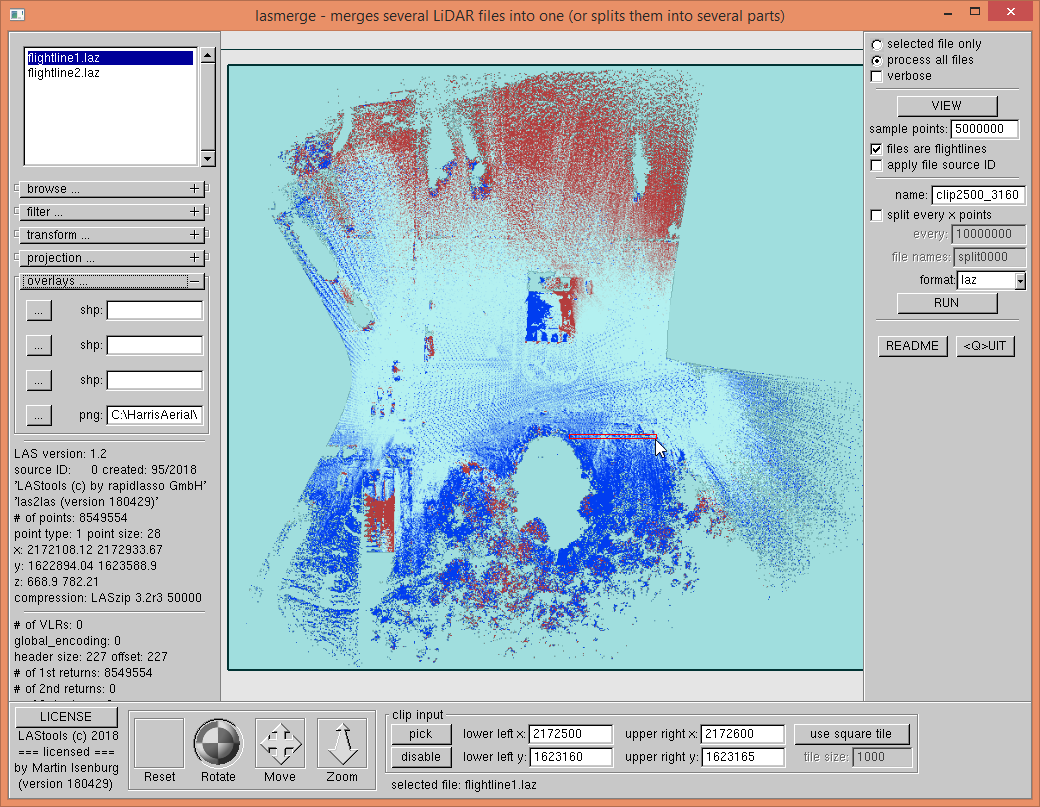Select the Rotate tool icon
The height and width of the screenshot is (807, 1040).
[x=218, y=743]
